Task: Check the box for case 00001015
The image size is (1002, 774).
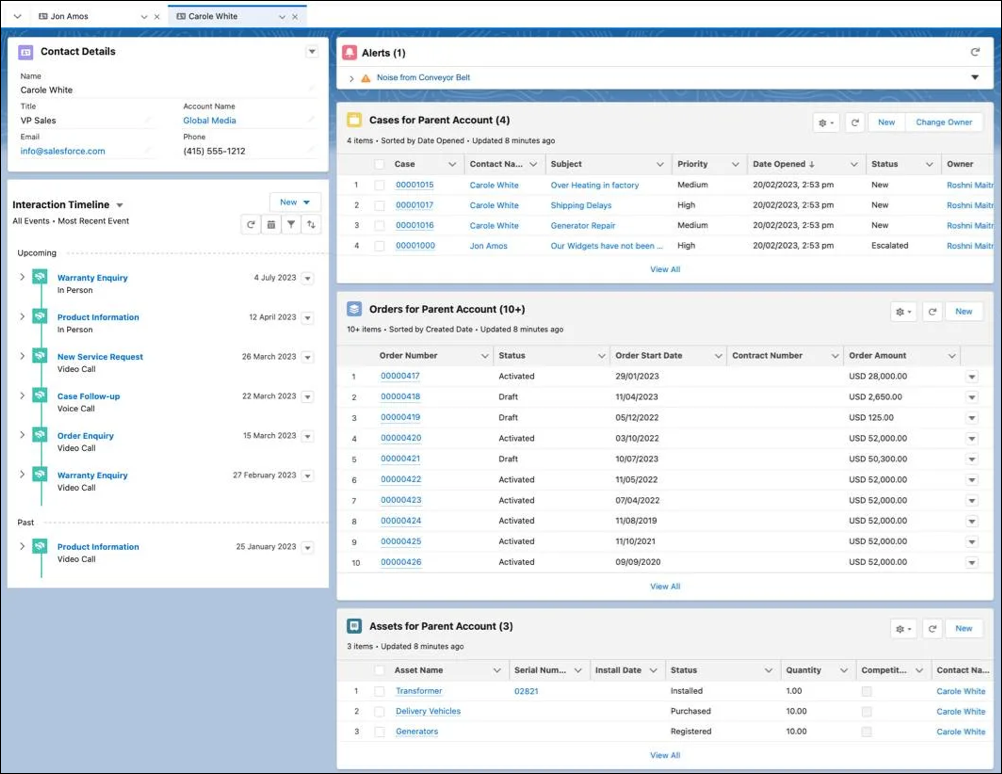Action: click(x=380, y=185)
